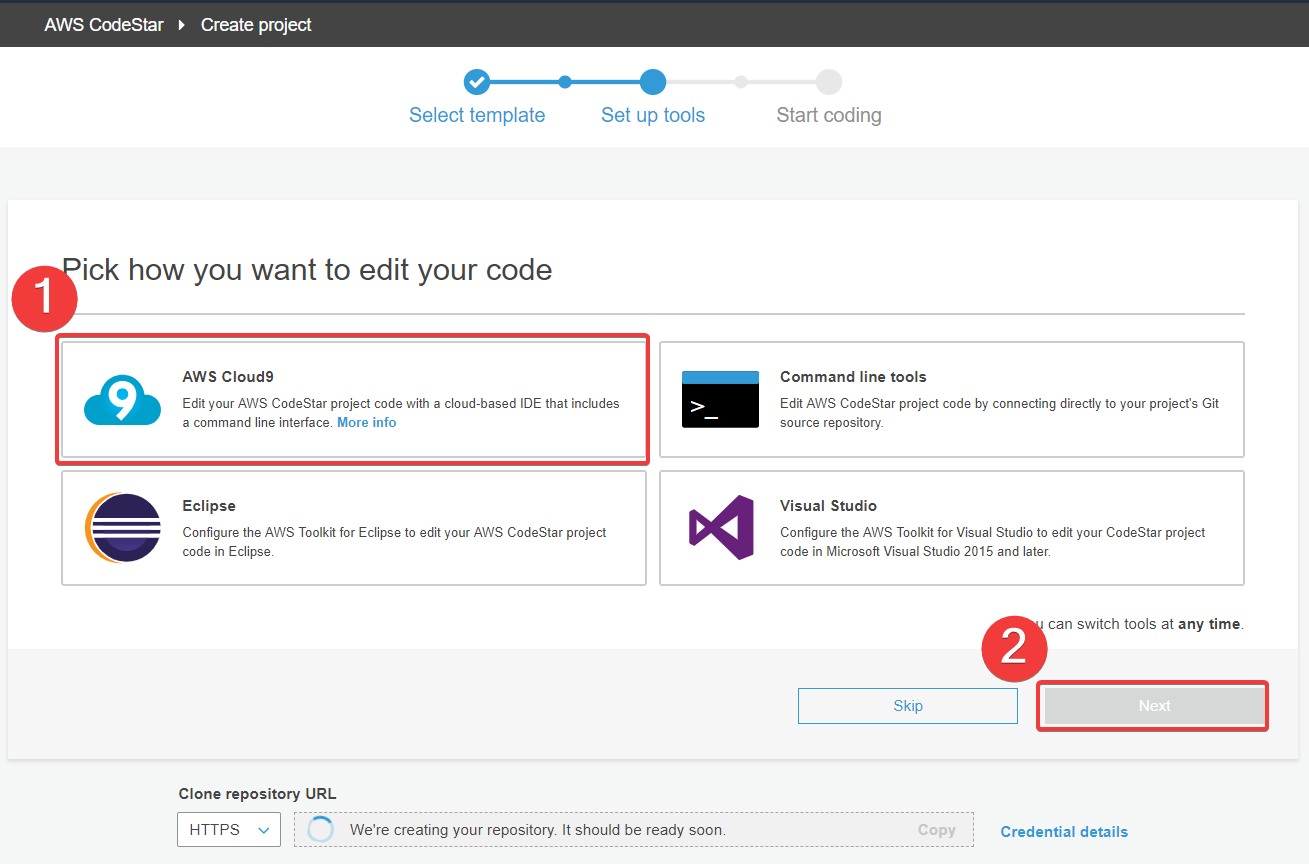1309x864 pixels.
Task: Click the Eclipse AWS Toolkit description
Action: (x=394, y=542)
